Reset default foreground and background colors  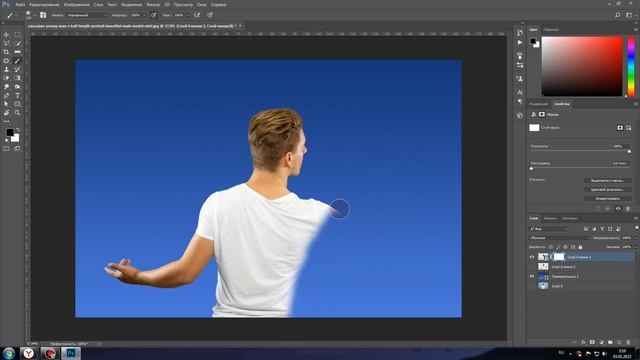[7, 140]
